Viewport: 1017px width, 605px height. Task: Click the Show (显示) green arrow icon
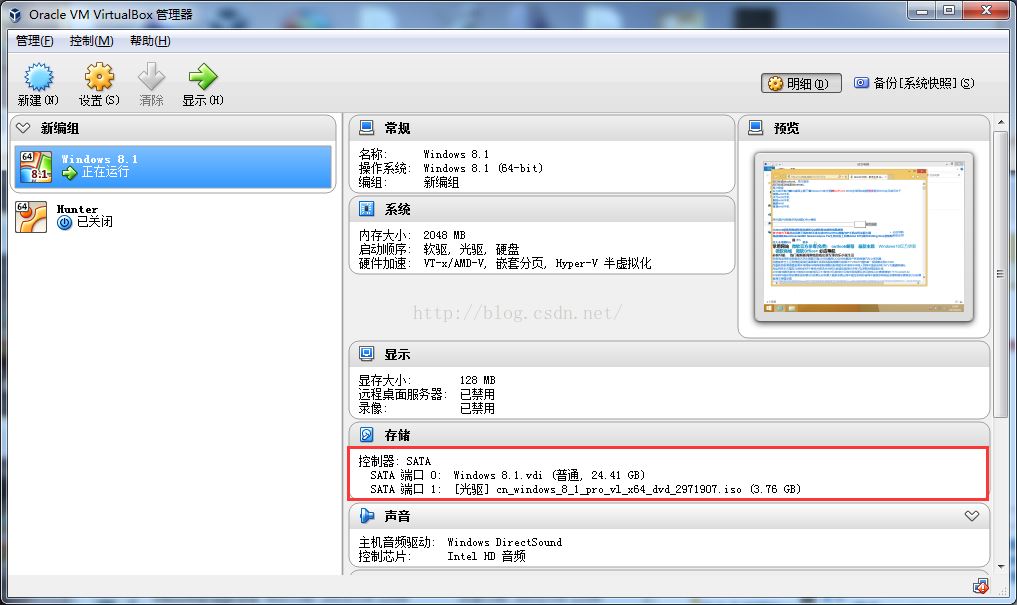click(x=203, y=77)
